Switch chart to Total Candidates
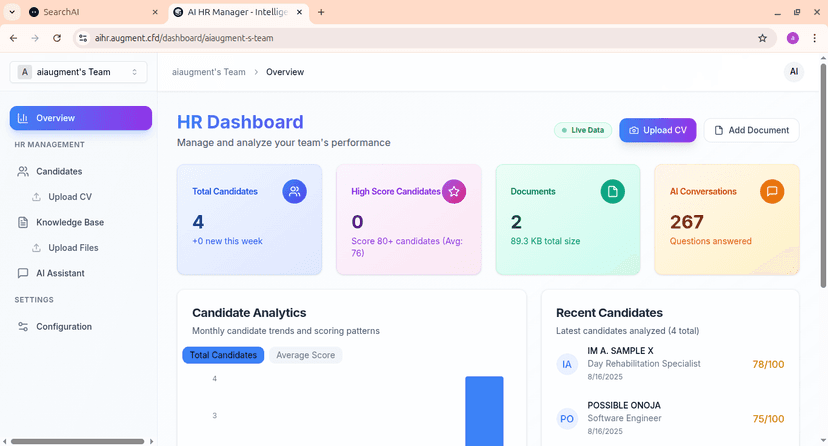 click(x=223, y=355)
